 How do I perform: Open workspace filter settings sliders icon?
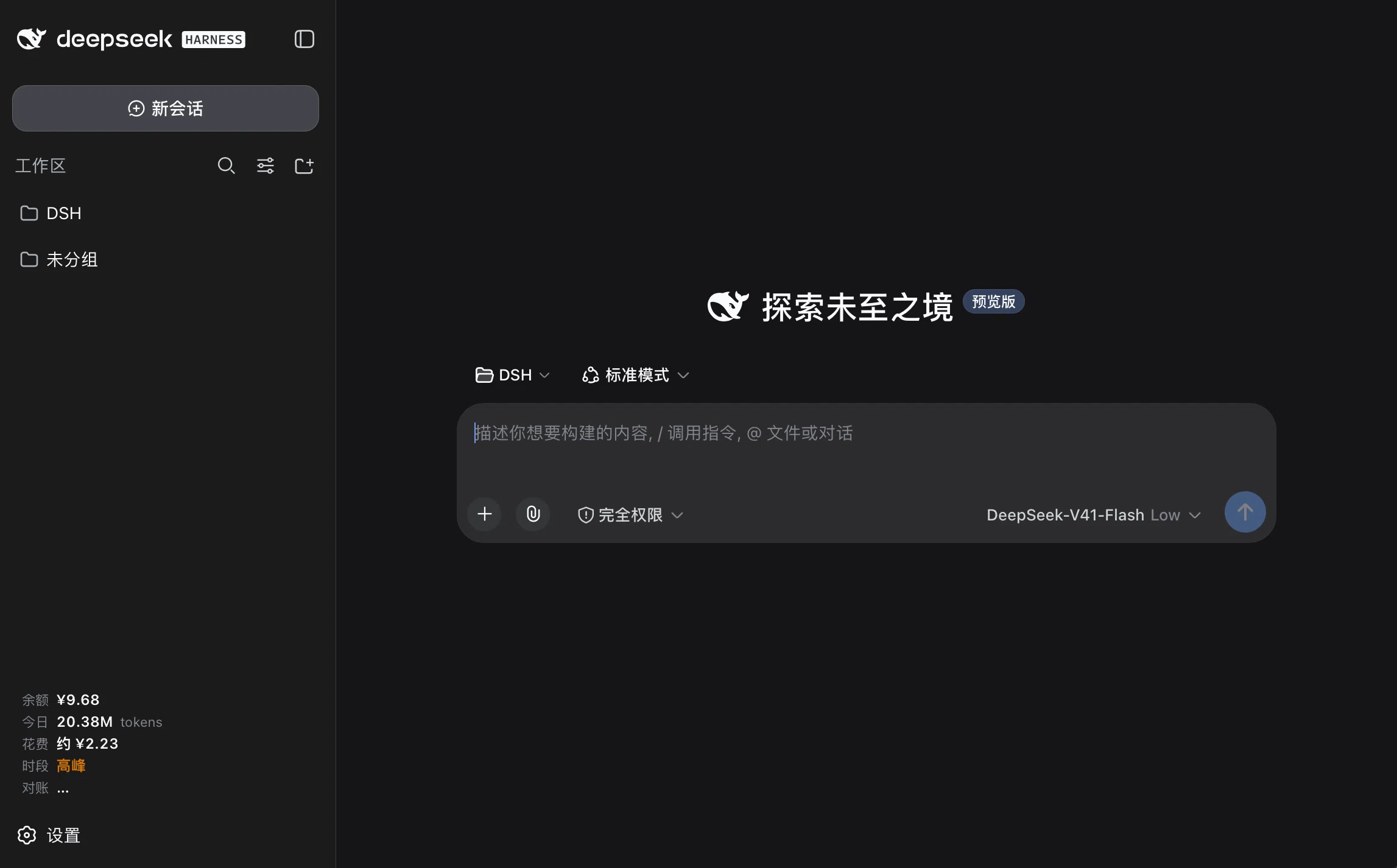coord(265,166)
